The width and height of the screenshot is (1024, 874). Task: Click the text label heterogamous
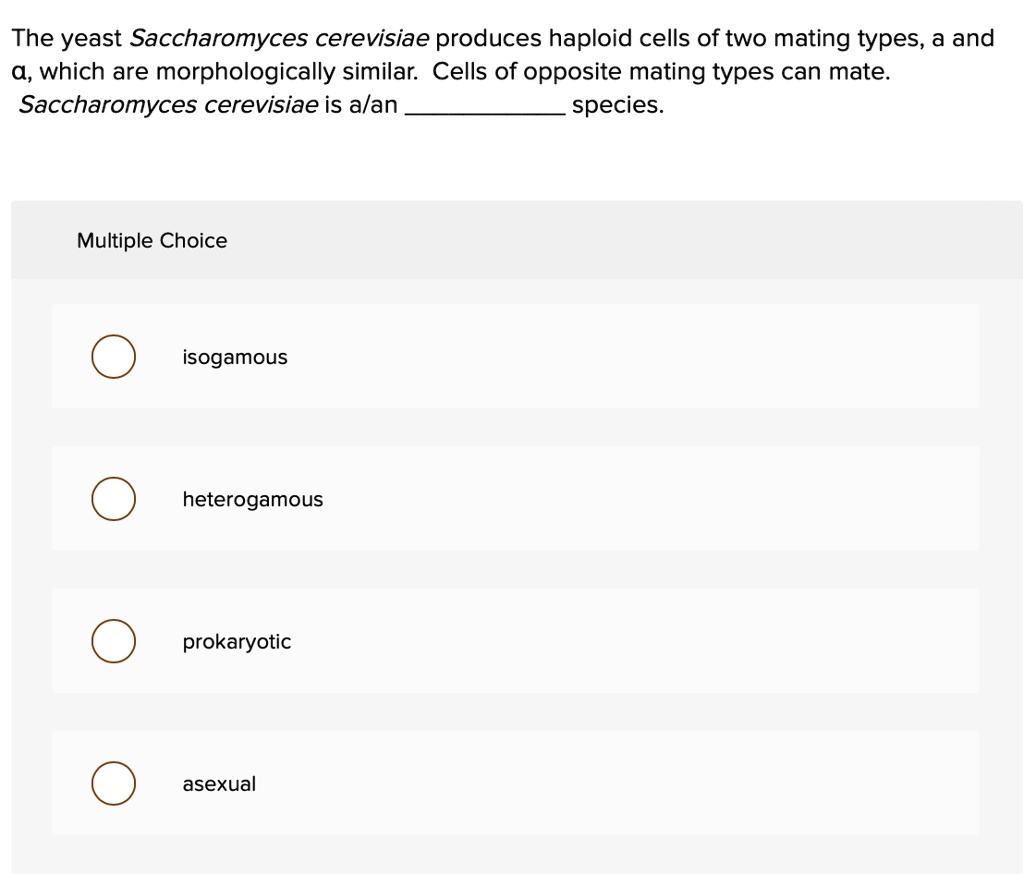coord(252,498)
